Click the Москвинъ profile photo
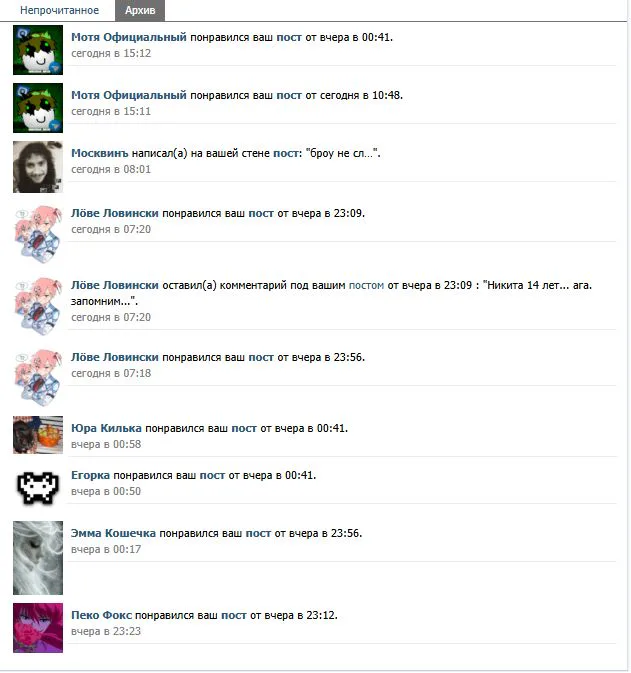 (38, 167)
